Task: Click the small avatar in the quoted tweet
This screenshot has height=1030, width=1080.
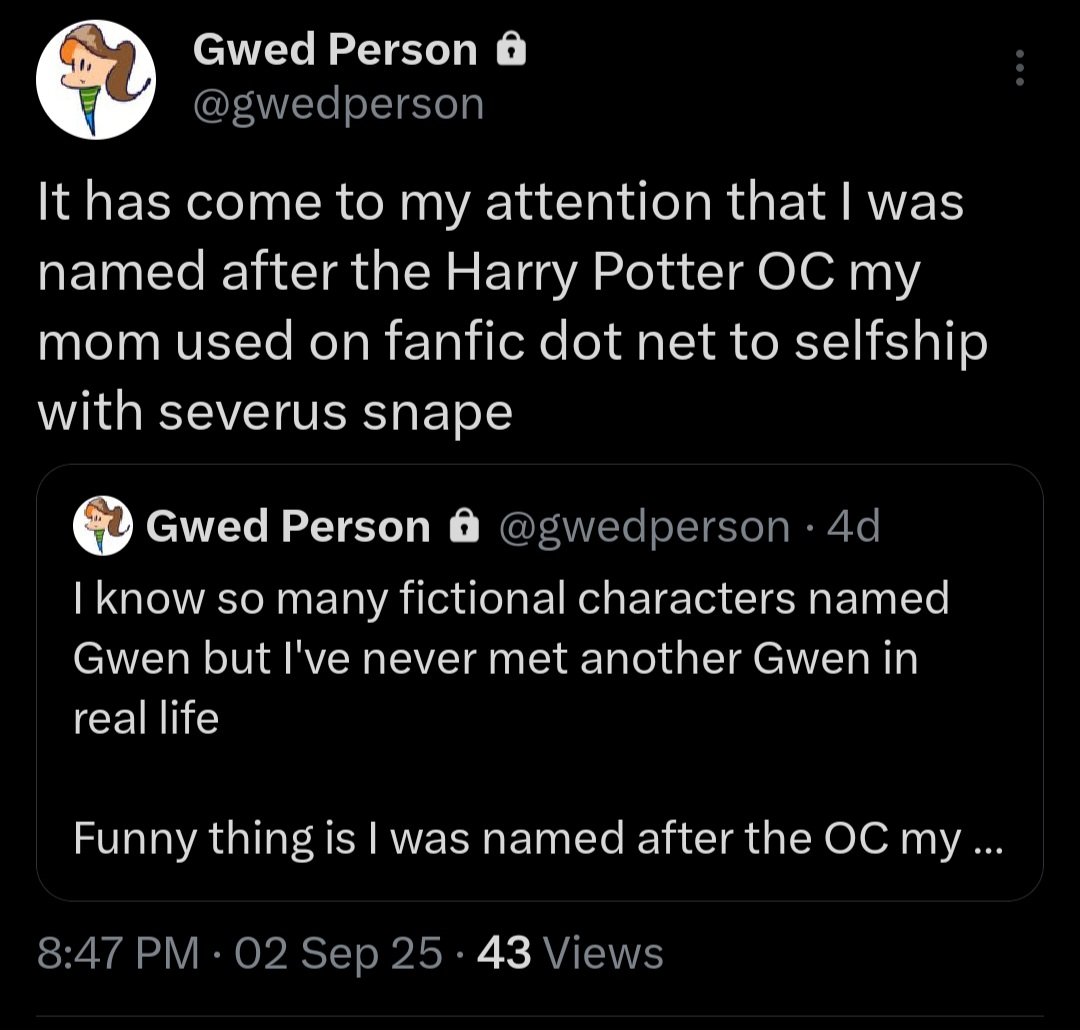Action: coord(104,527)
